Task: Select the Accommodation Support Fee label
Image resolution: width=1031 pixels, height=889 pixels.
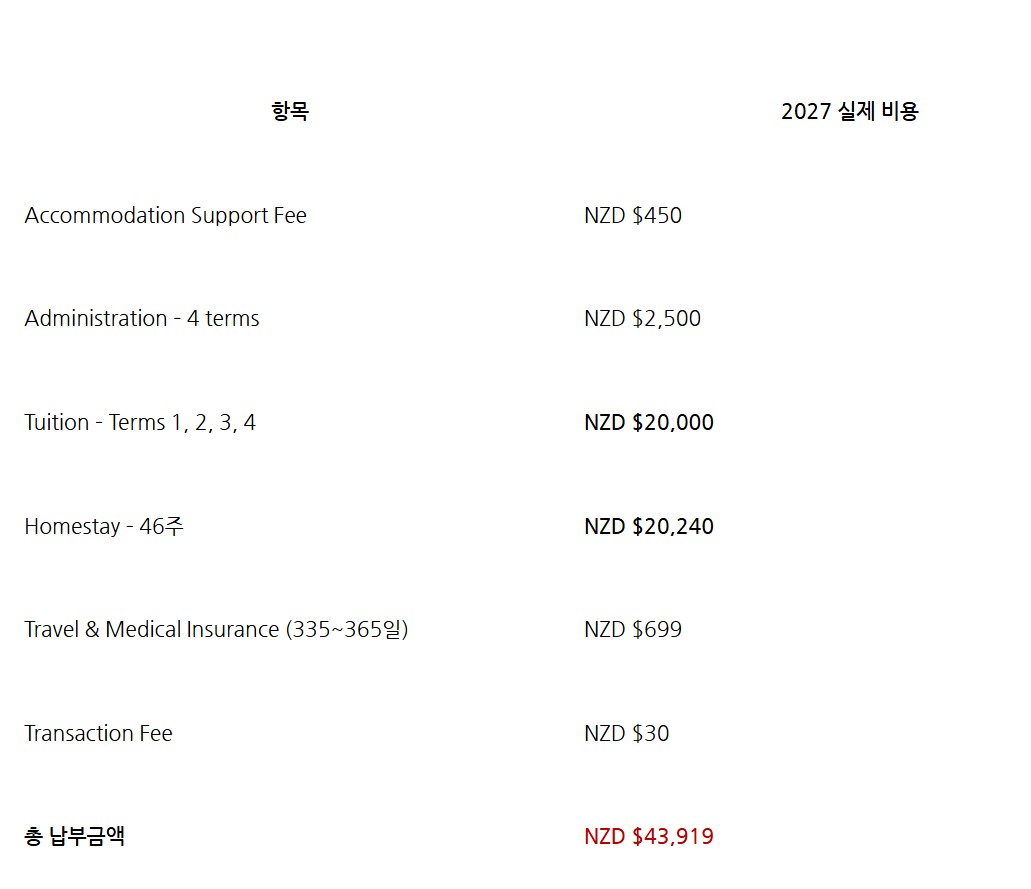Action: 166,216
